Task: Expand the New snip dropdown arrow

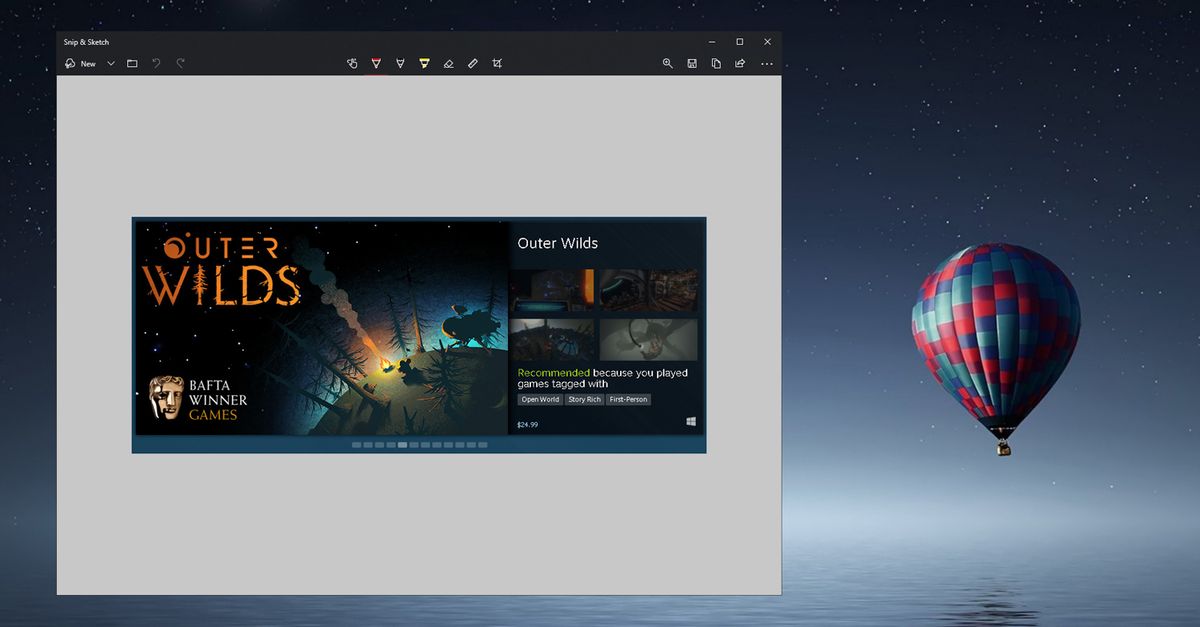Action: [110, 62]
